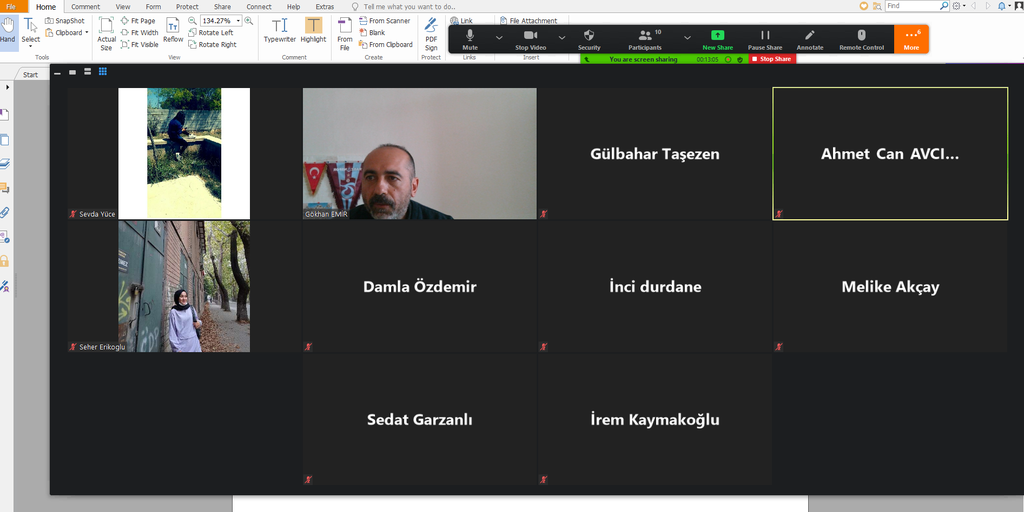Open the Security shield menu
Viewport: 1024px width, 512px height.
589,38
